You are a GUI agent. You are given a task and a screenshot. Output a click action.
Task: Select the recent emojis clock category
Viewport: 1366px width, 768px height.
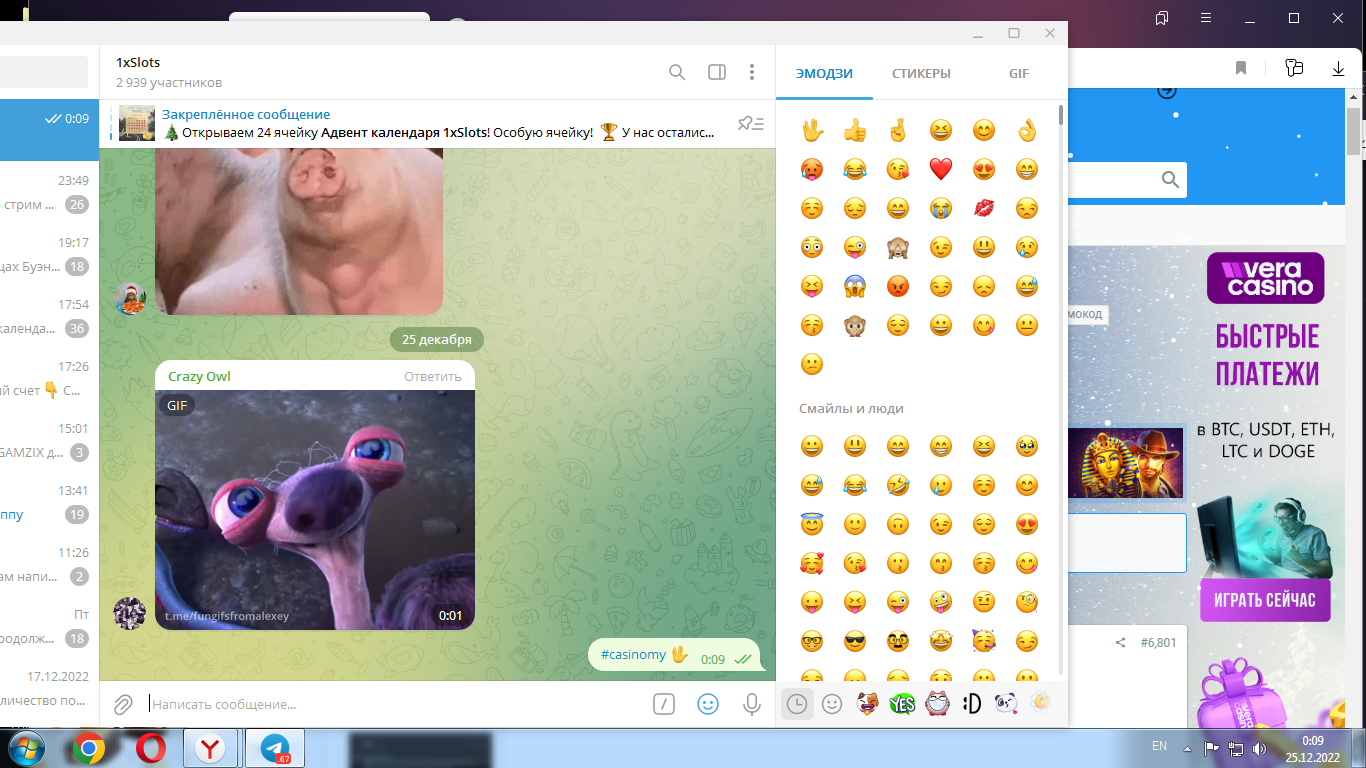797,704
